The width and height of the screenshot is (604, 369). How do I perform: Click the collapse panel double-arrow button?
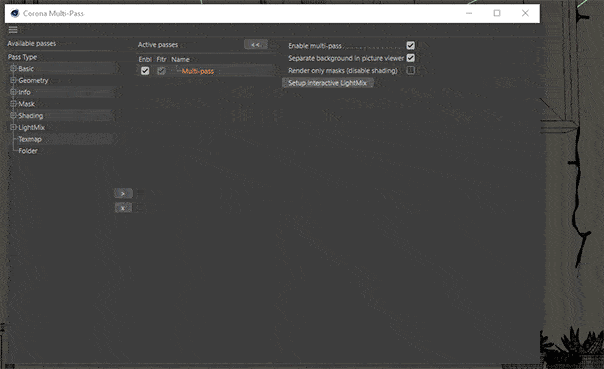tap(256, 45)
